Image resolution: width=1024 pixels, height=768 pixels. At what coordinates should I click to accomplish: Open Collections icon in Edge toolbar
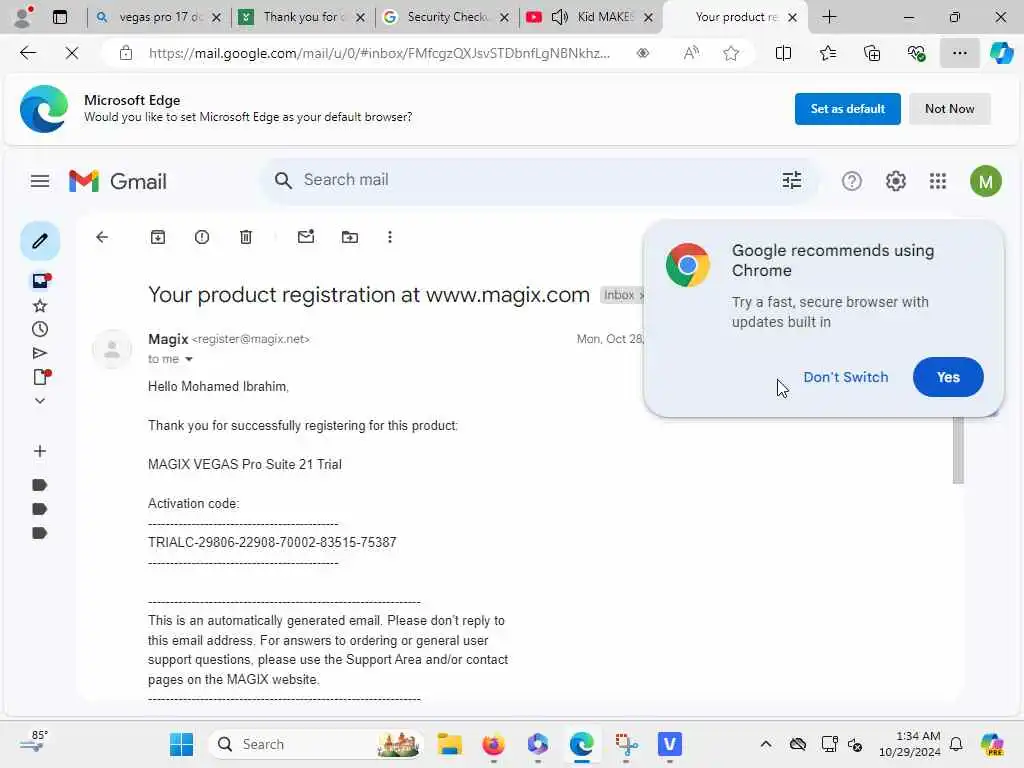click(x=872, y=53)
